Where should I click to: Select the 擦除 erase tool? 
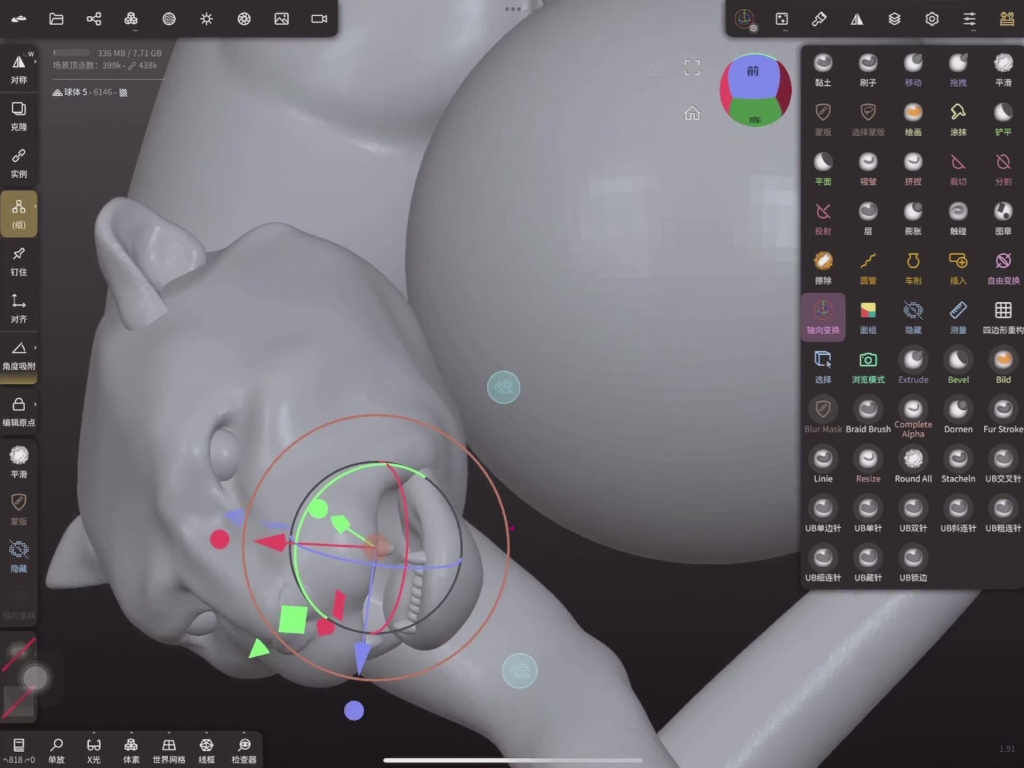[823, 268]
